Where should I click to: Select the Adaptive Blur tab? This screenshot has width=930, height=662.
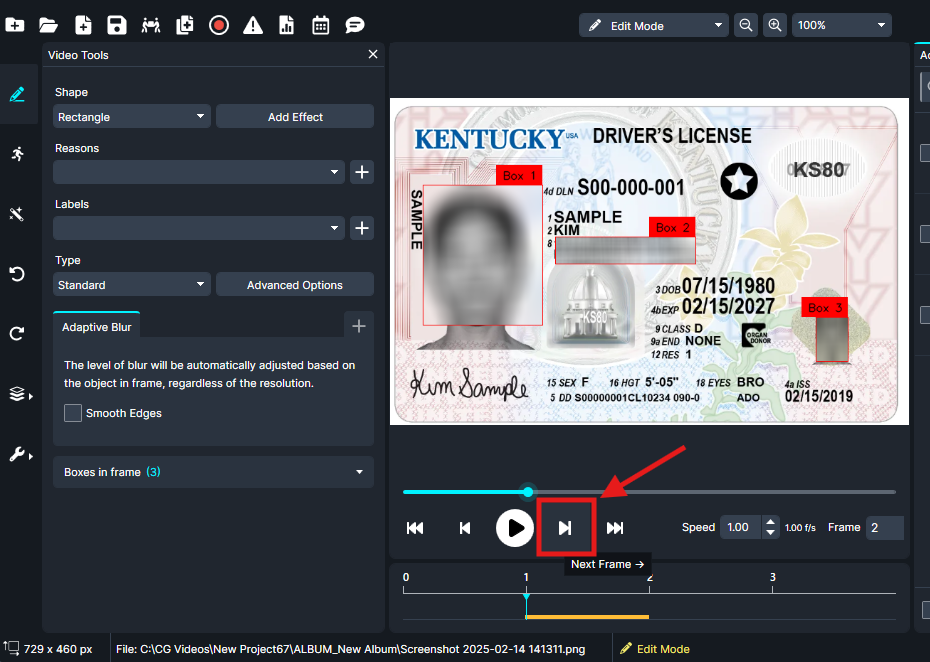pos(97,327)
